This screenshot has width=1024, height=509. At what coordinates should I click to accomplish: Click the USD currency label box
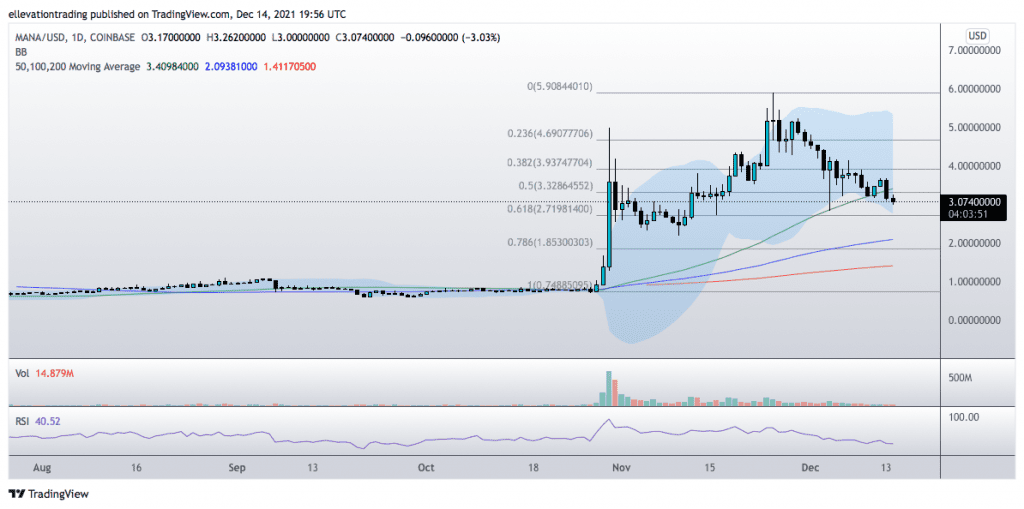[x=977, y=35]
